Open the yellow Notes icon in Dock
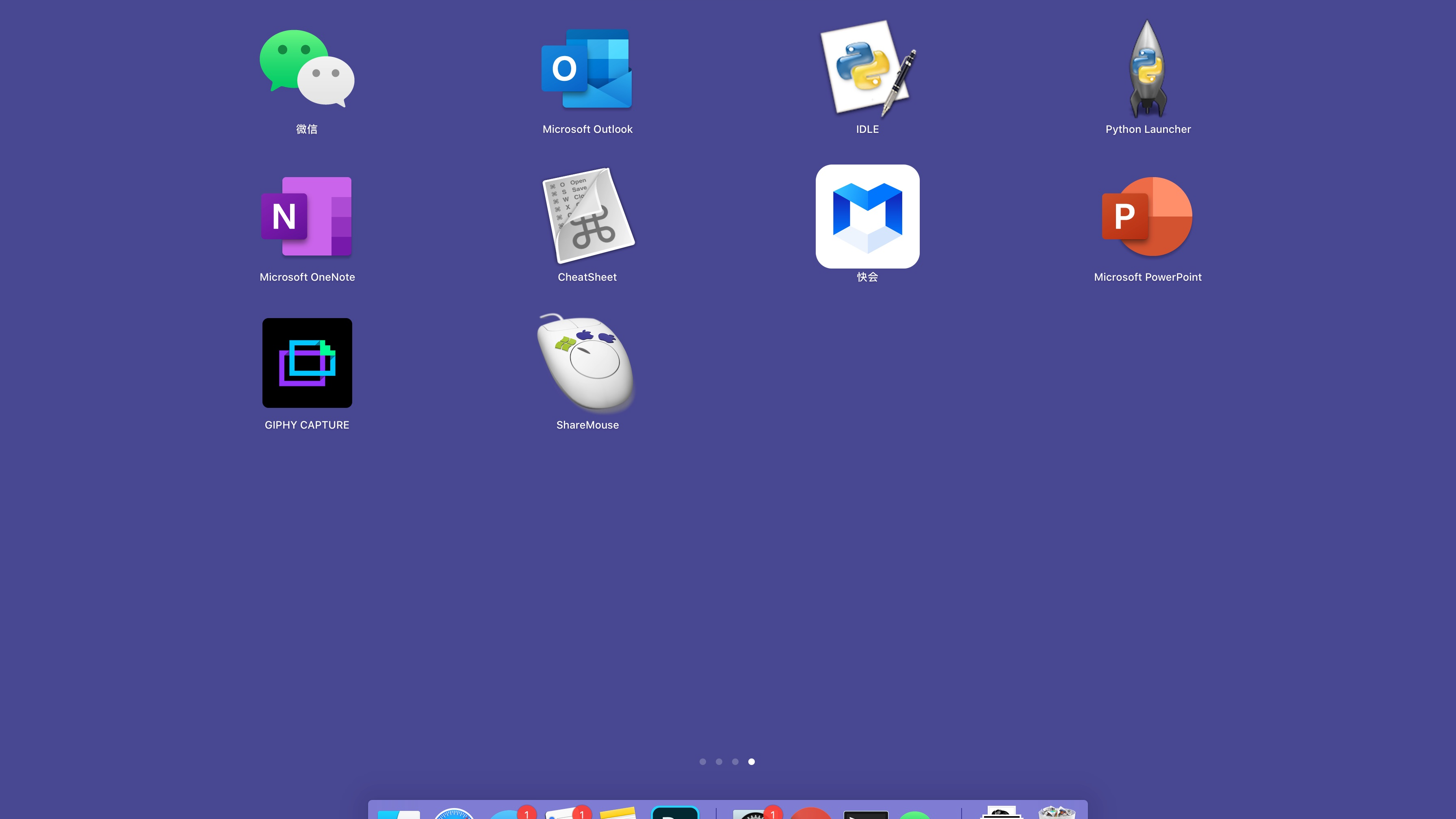The width and height of the screenshot is (1456, 819). pyautogui.click(x=618, y=813)
